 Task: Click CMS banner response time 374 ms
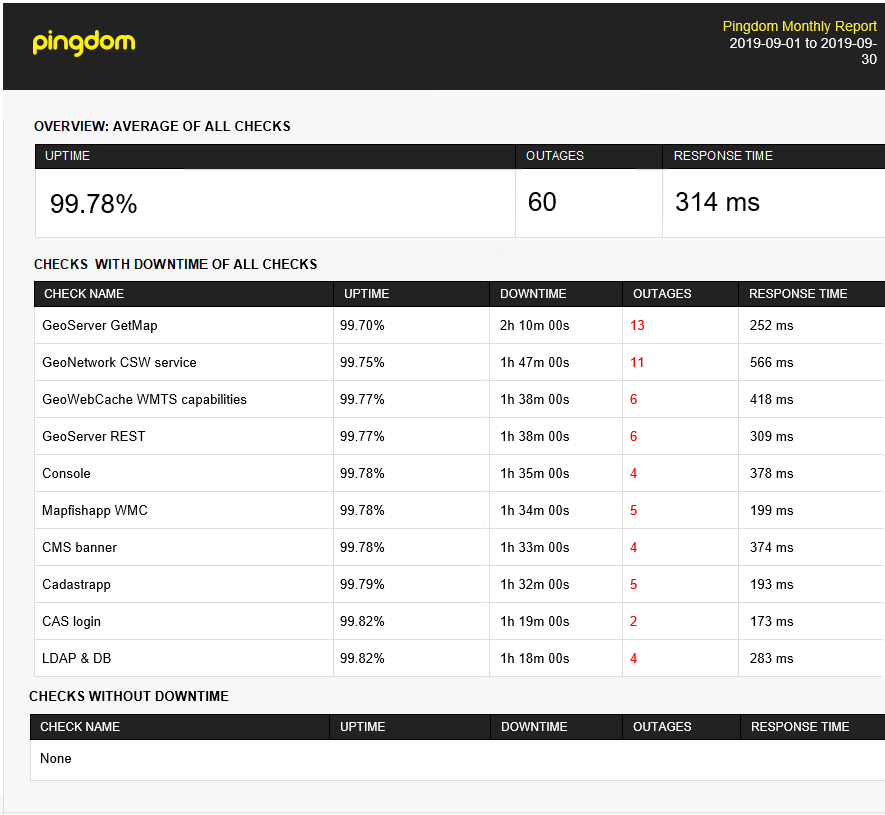[x=772, y=547]
